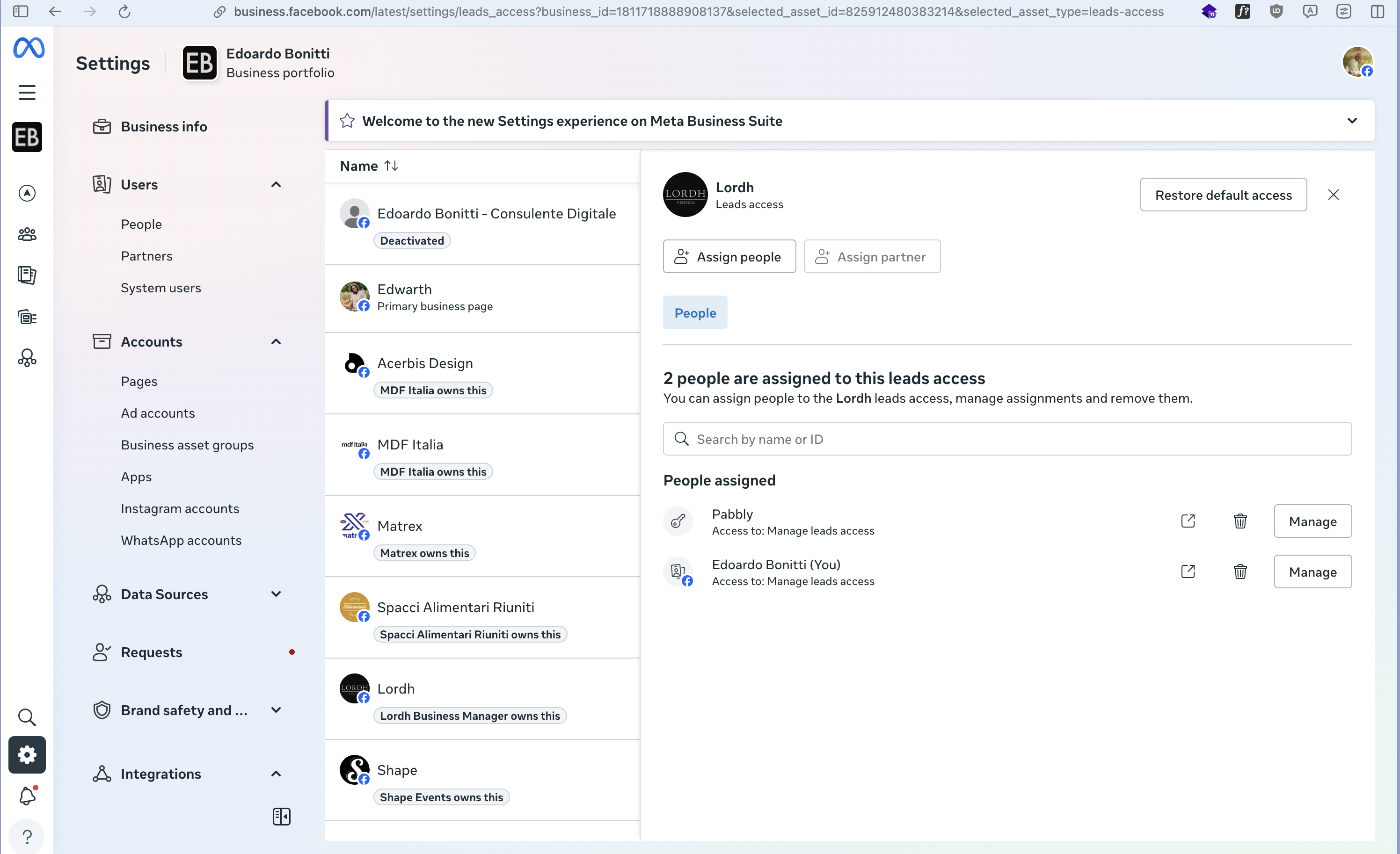Image resolution: width=1400 pixels, height=854 pixels.
Task: Expand the Brand safety section
Action: pos(276,710)
